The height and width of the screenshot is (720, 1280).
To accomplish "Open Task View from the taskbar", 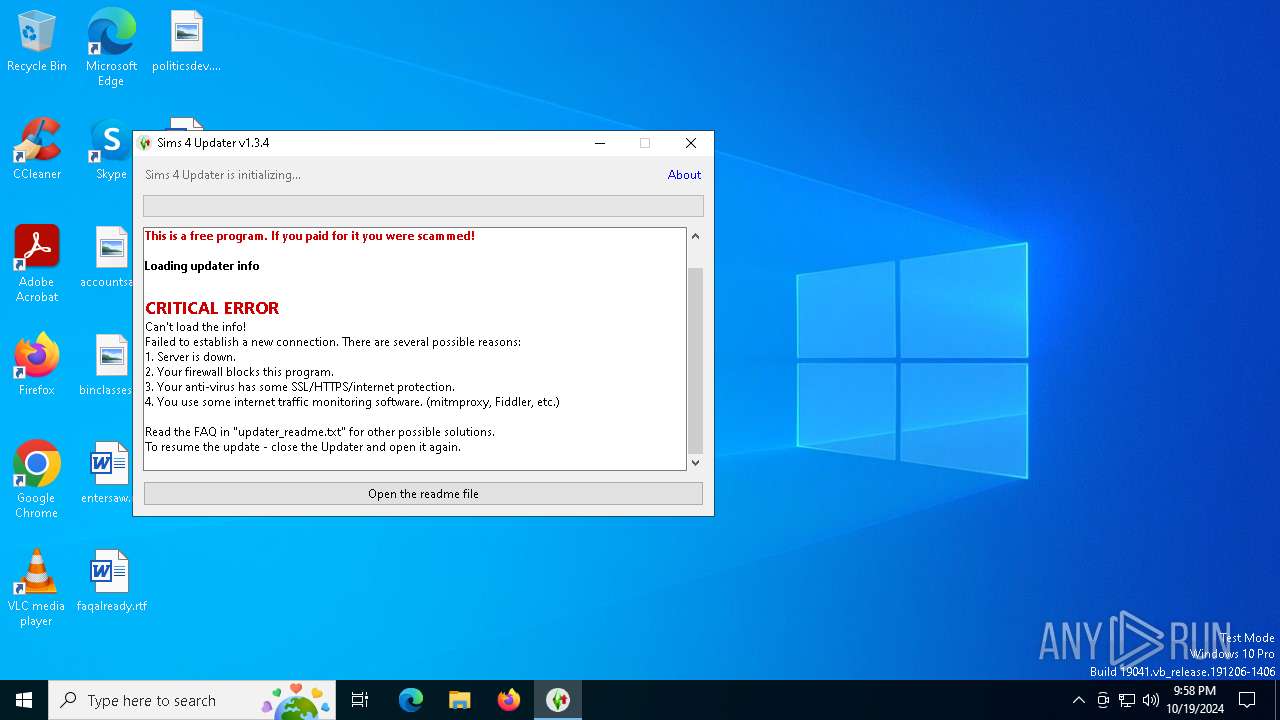I will click(x=360, y=700).
